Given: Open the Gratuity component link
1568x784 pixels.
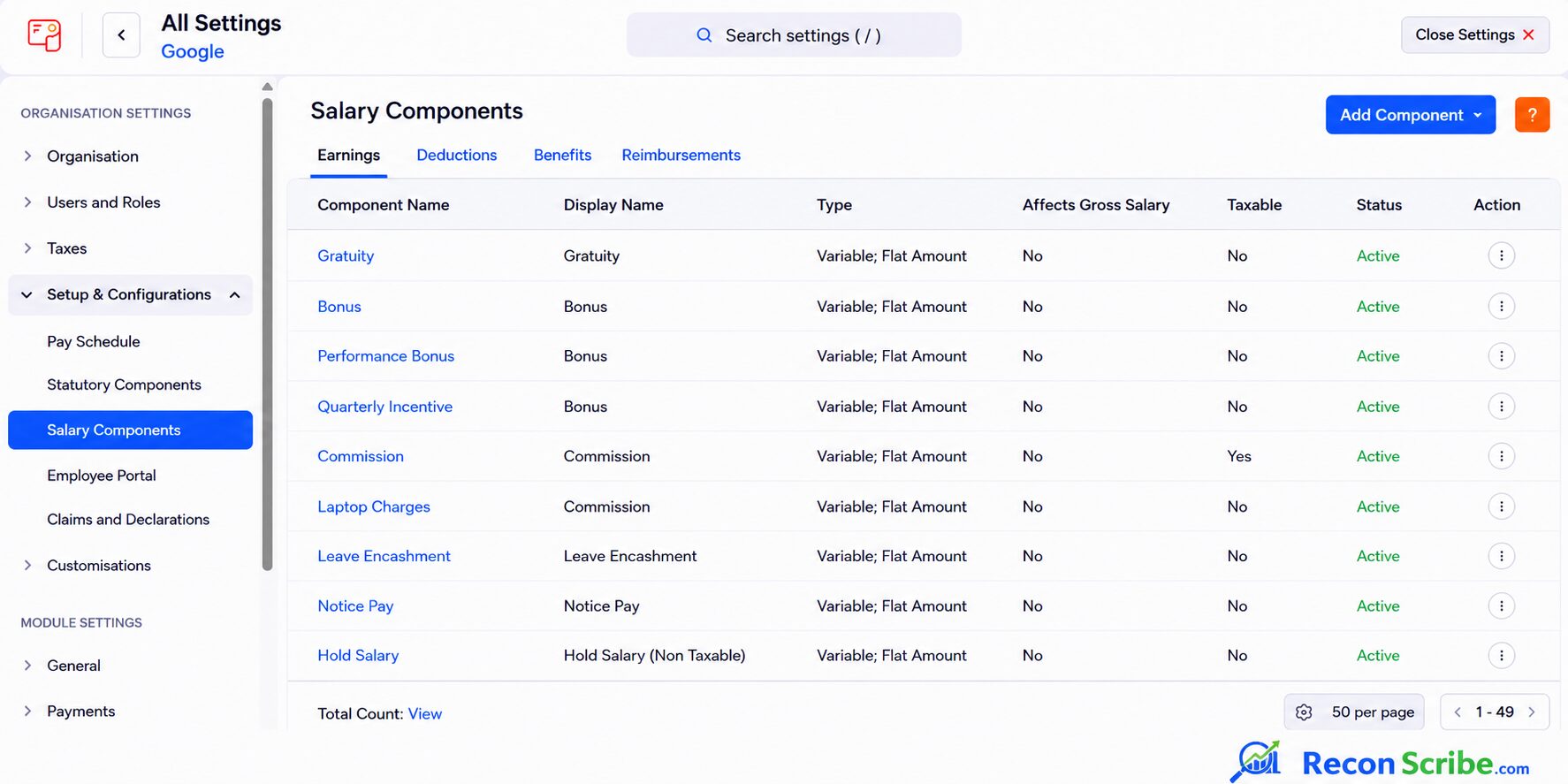Looking at the screenshot, I should [346, 255].
